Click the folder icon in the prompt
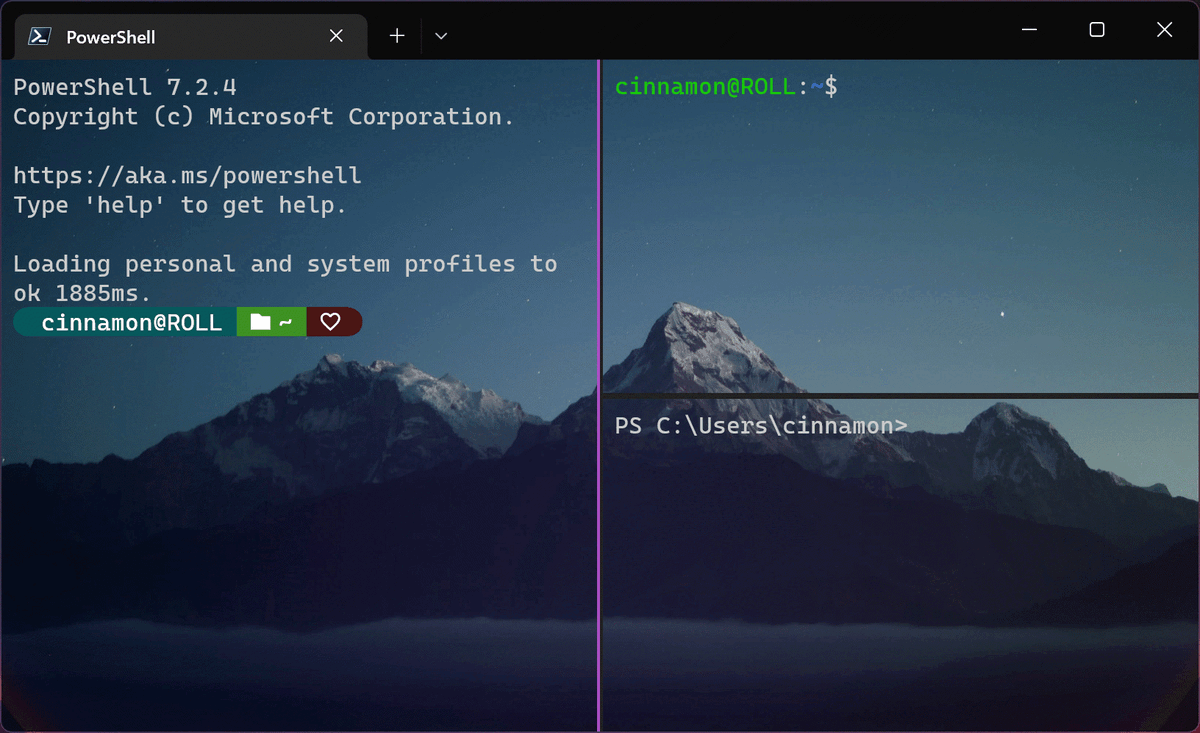This screenshot has height=733, width=1200. click(260, 322)
